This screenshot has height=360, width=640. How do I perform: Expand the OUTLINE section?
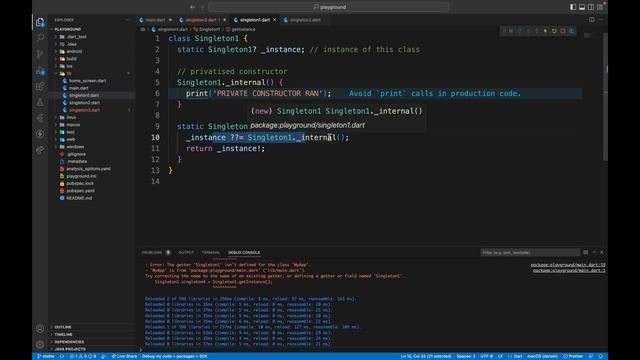coord(92,327)
